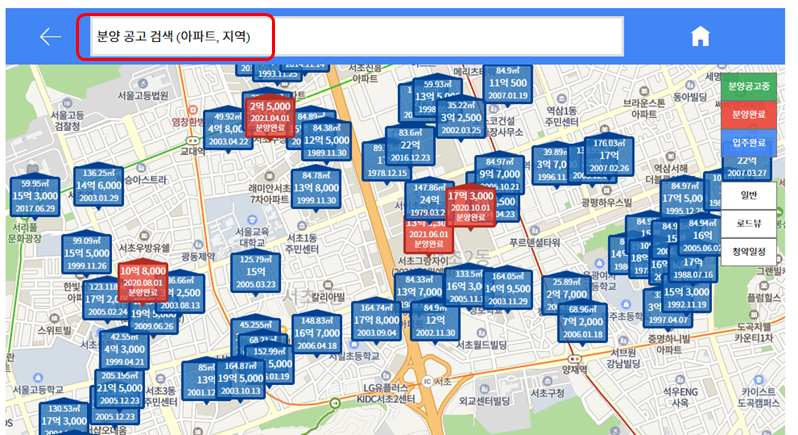Screen dimensions: 798x435
Task: Open marker 176.03㎡ 17억 dated 2007.02.26
Action: (x=609, y=156)
